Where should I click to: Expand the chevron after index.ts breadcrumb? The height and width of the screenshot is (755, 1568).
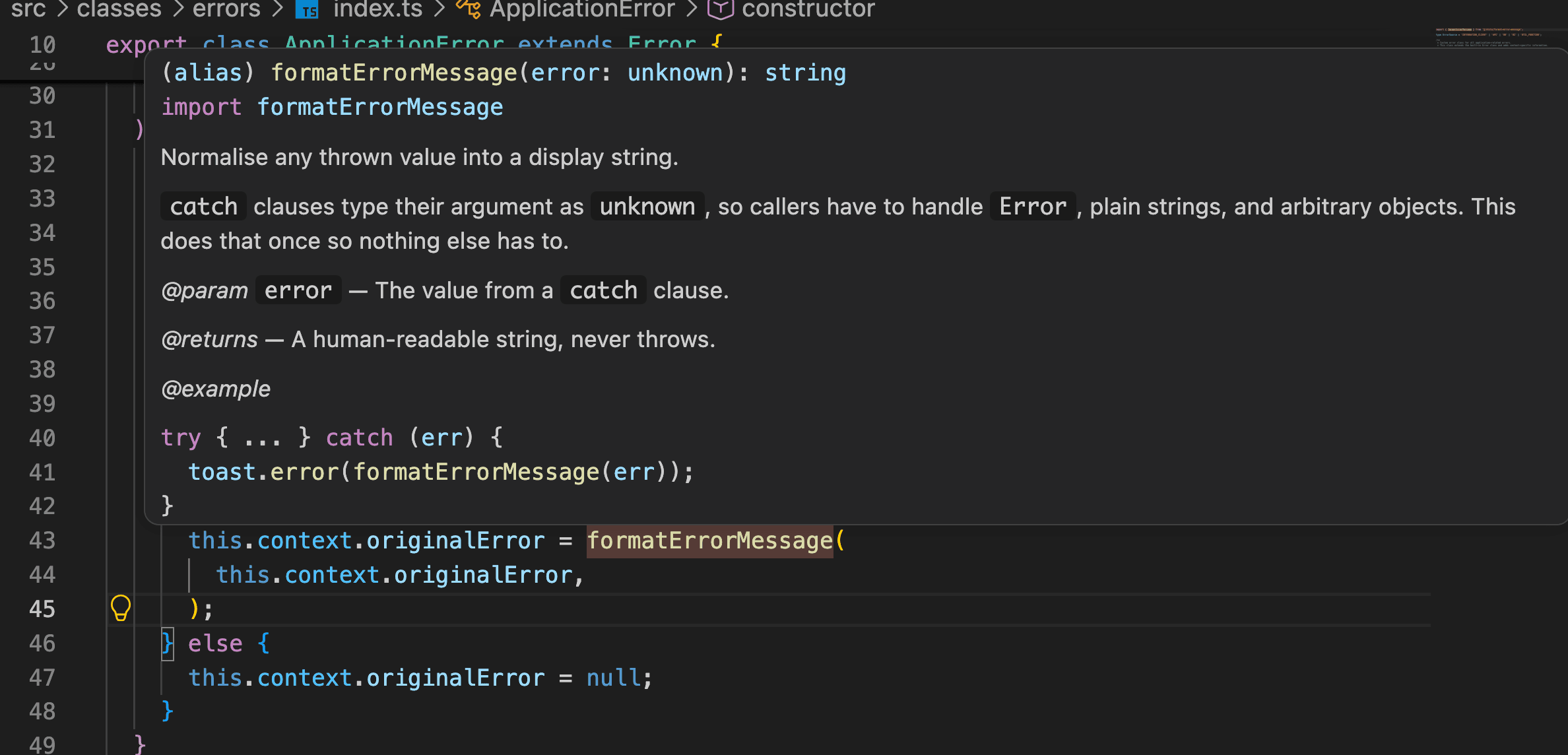click(440, 9)
